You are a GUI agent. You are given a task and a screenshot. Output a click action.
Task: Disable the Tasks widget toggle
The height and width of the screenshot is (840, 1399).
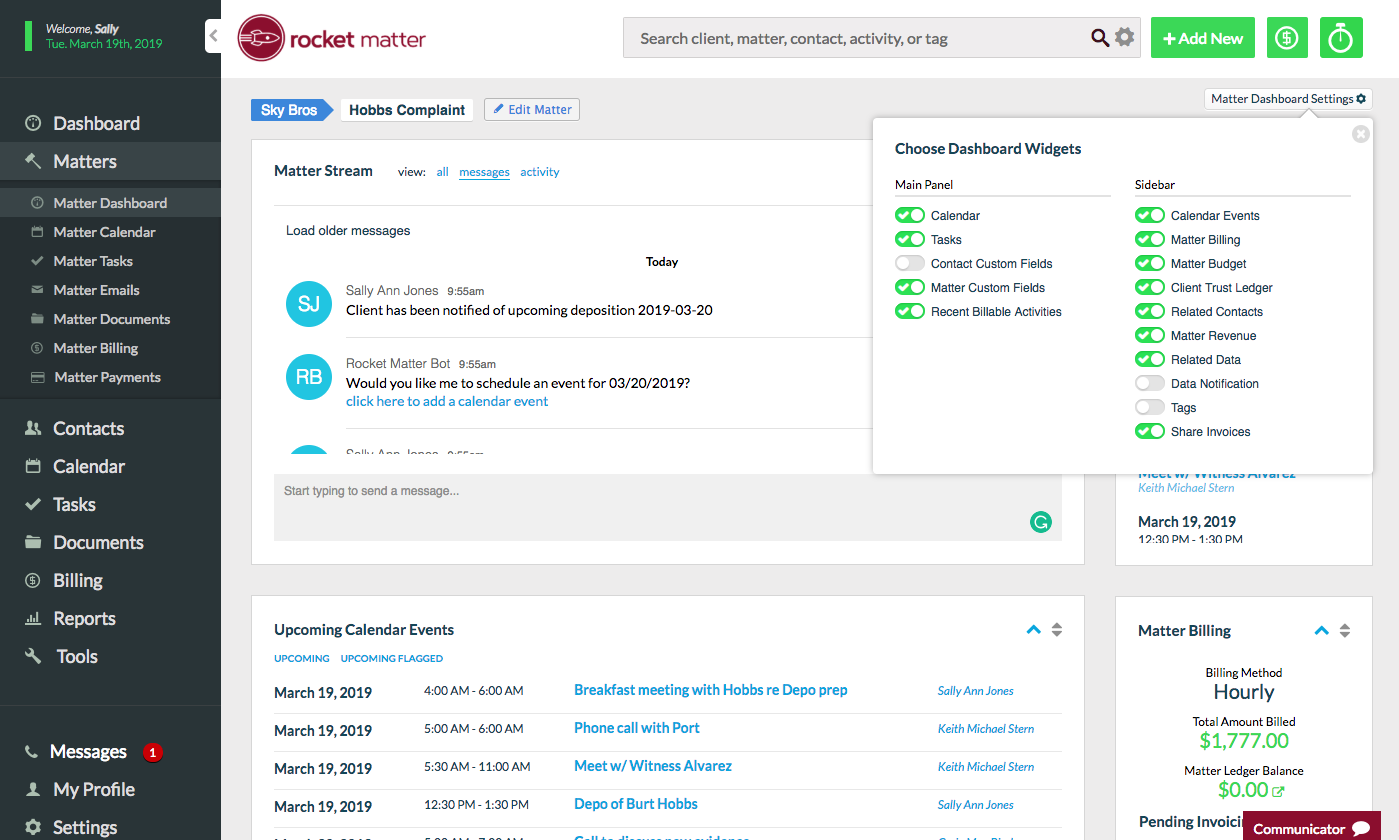click(909, 239)
